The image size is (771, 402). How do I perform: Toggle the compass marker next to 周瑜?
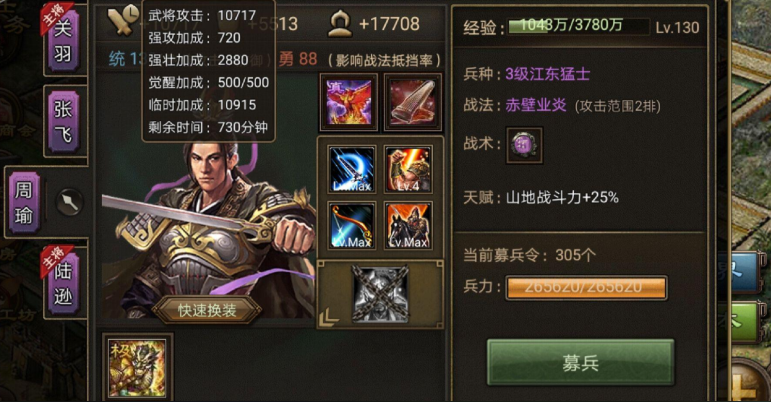pyautogui.click(x=69, y=202)
